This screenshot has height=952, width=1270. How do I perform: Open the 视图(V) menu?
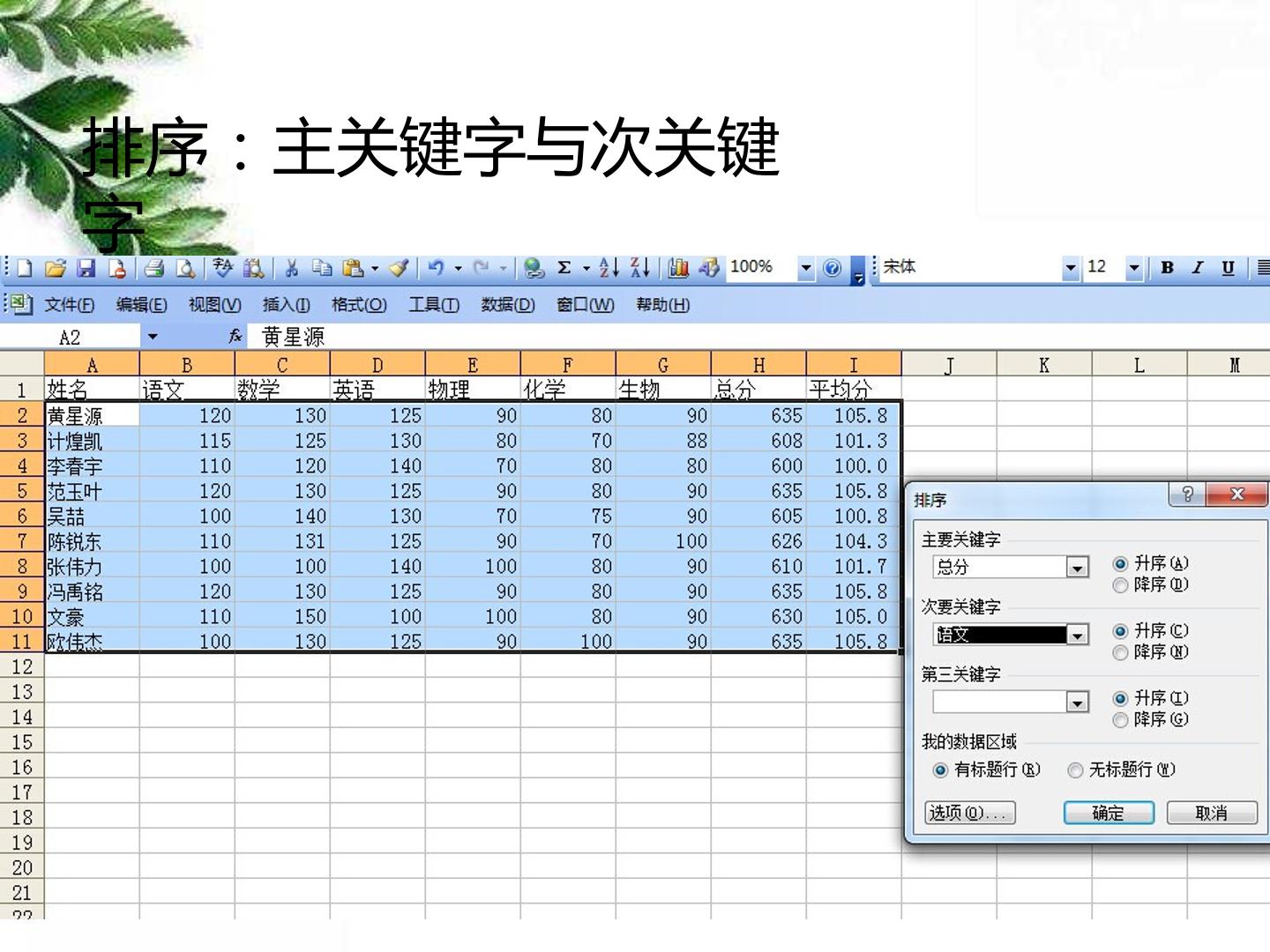(214, 305)
